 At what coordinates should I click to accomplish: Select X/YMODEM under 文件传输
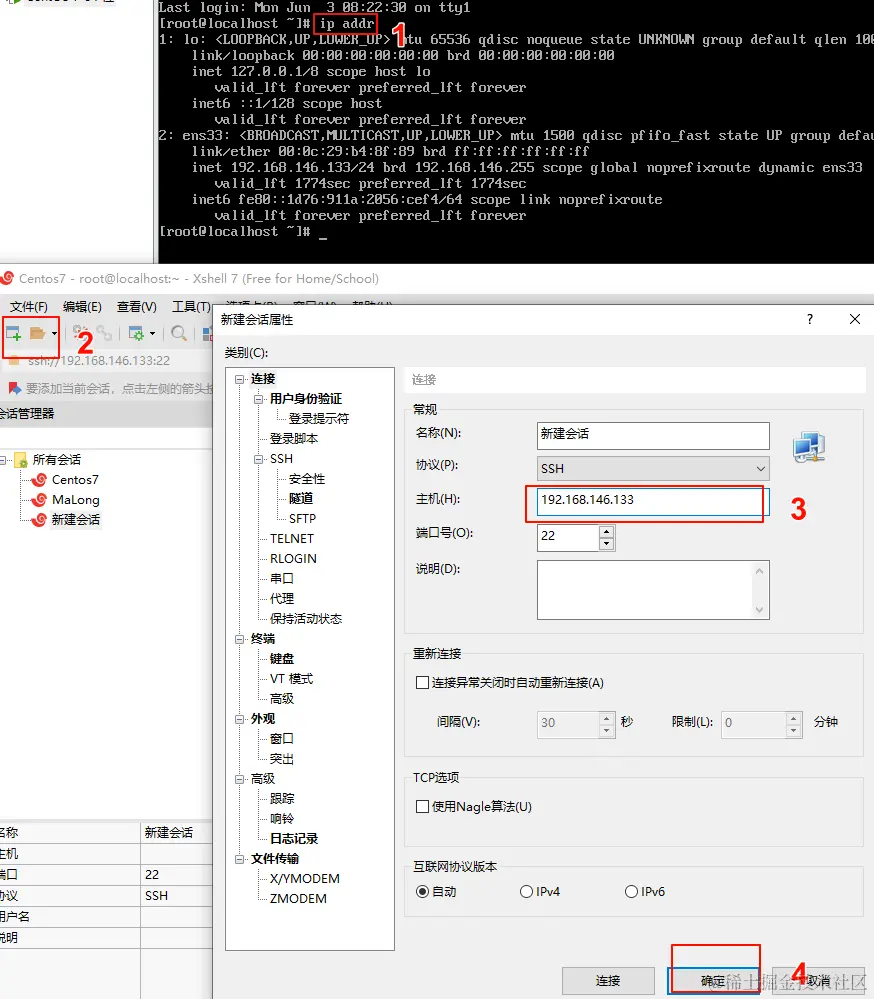(x=304, y=879)
